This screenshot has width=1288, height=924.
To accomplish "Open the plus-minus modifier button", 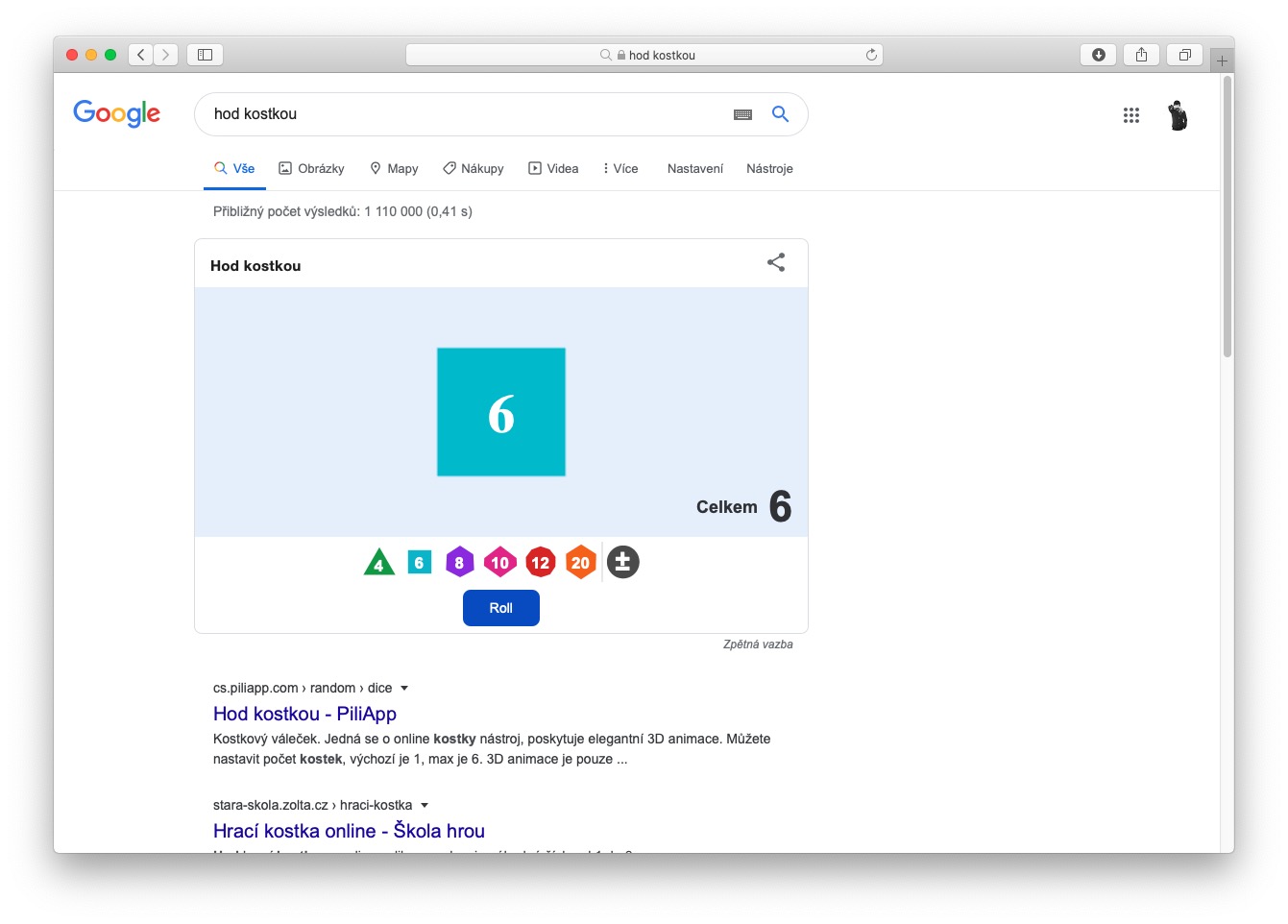I will point(622,562).
